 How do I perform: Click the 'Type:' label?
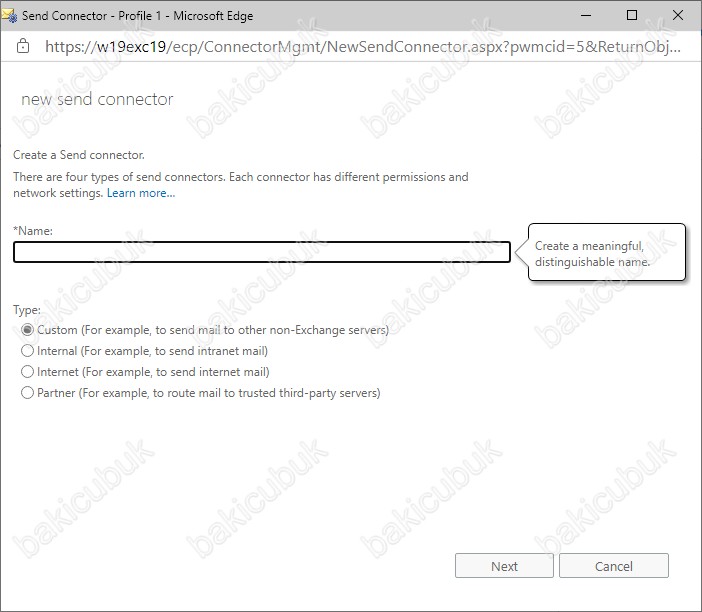[27, 310]
